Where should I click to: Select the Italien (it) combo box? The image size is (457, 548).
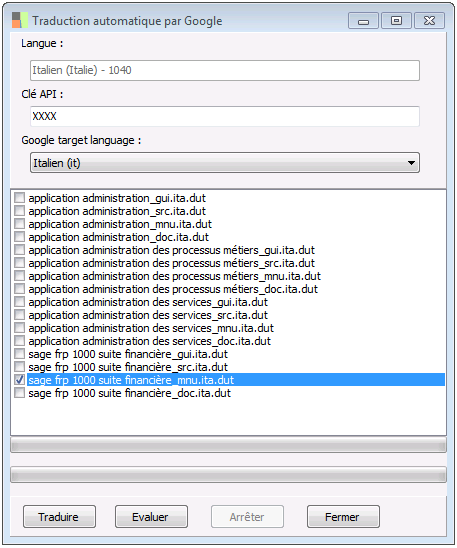tap(225, 163)
